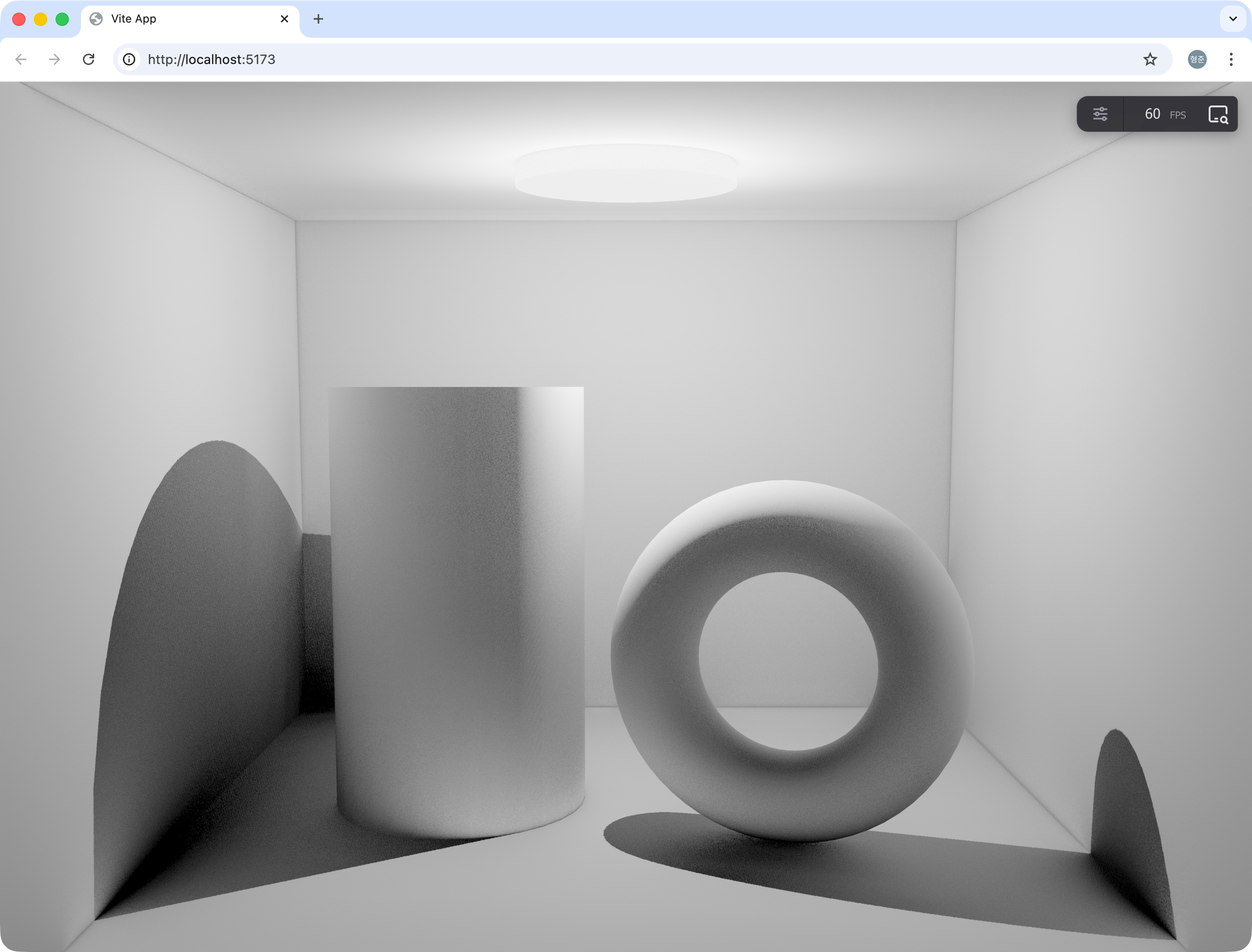Minimize the browser window with yellow button
1252x952 pixels.
click(x=40, y=19)
